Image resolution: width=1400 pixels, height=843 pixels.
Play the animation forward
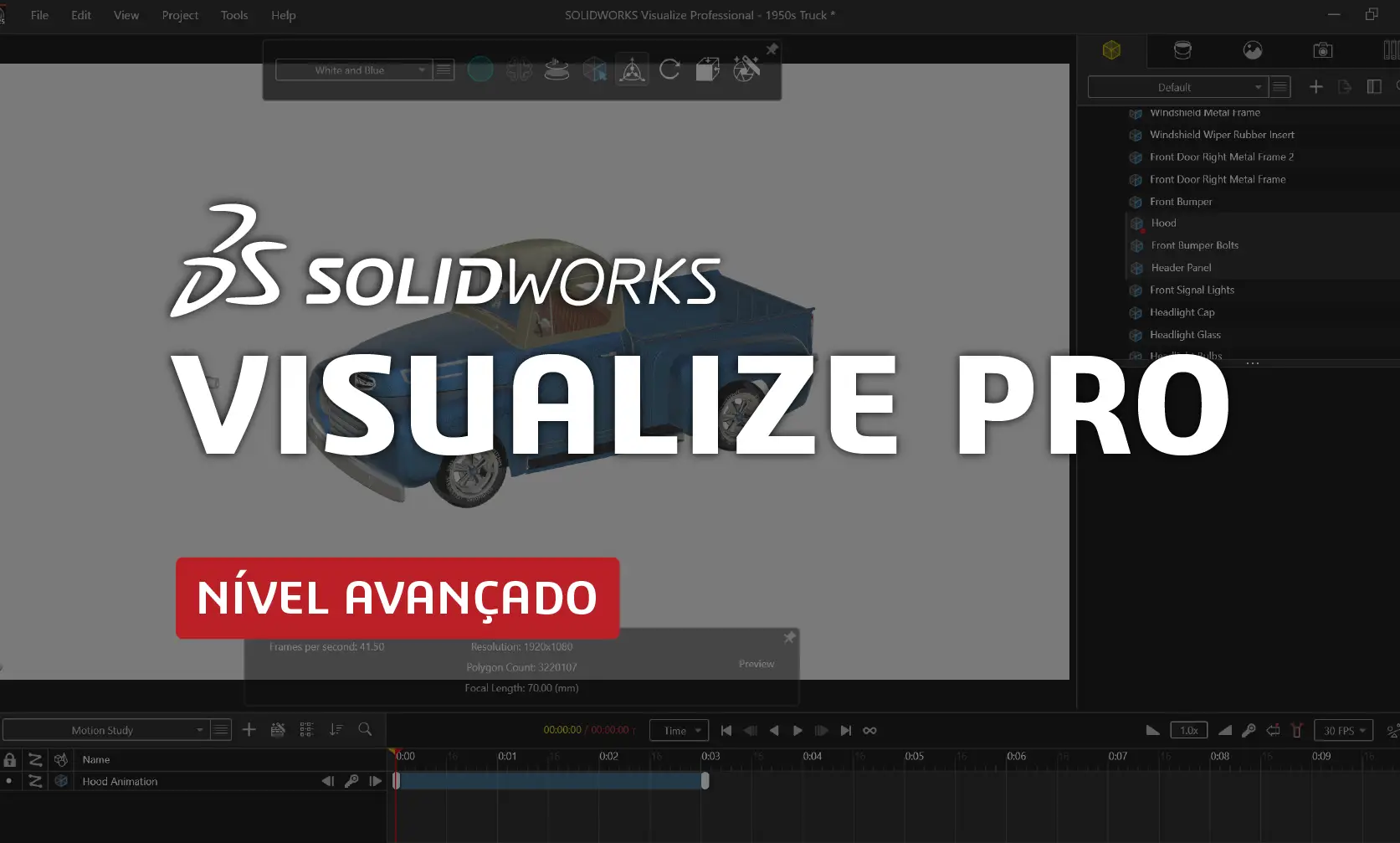point(797,731)
